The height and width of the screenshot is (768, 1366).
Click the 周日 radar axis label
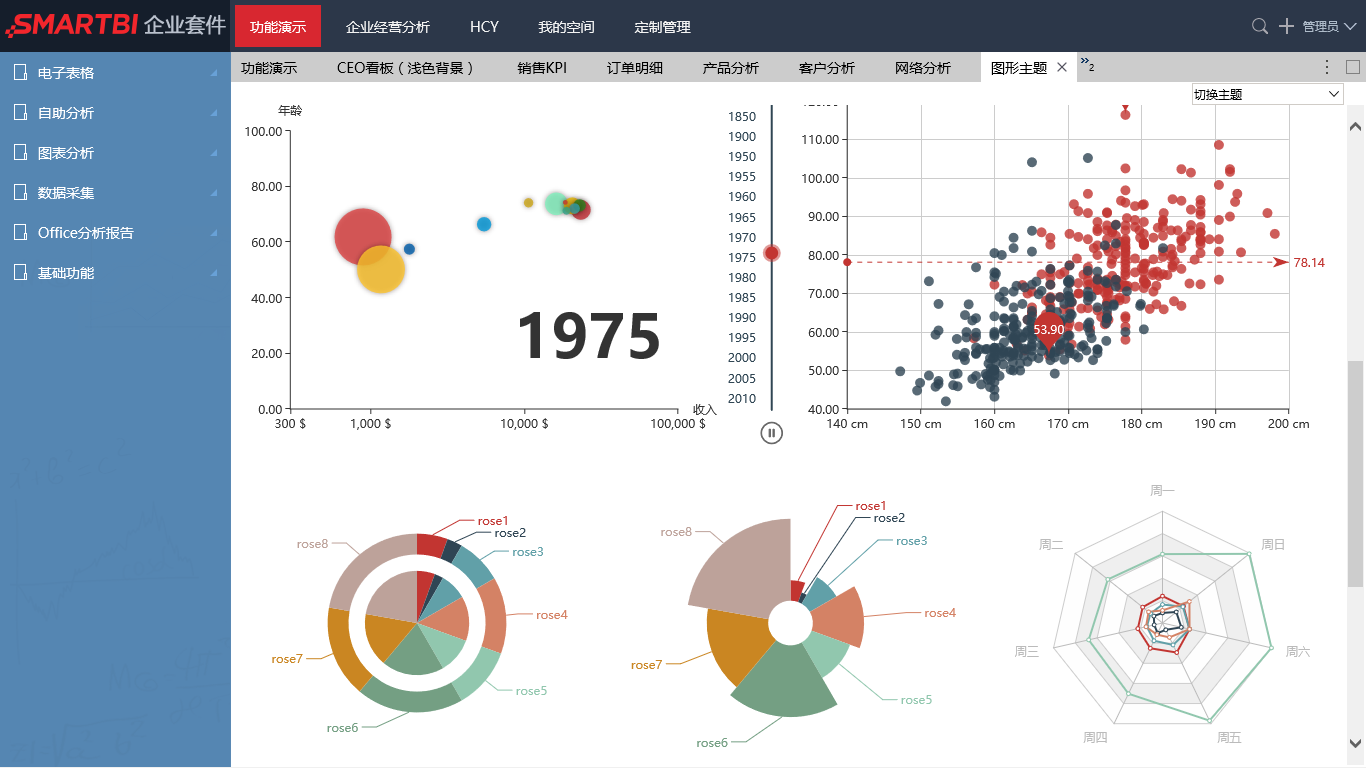tap(1273, 545)
